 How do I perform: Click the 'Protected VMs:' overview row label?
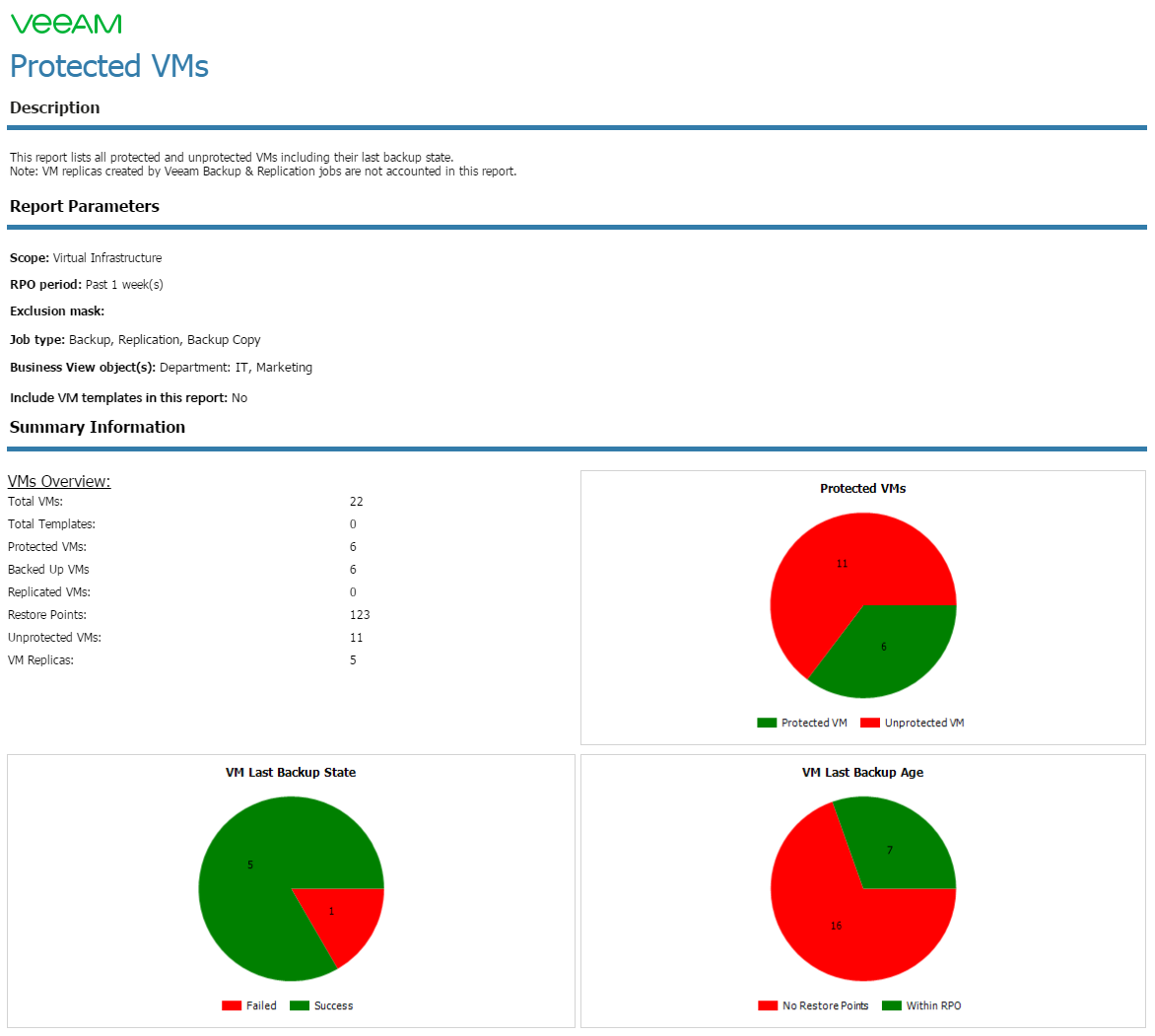(x=47, y=547)
